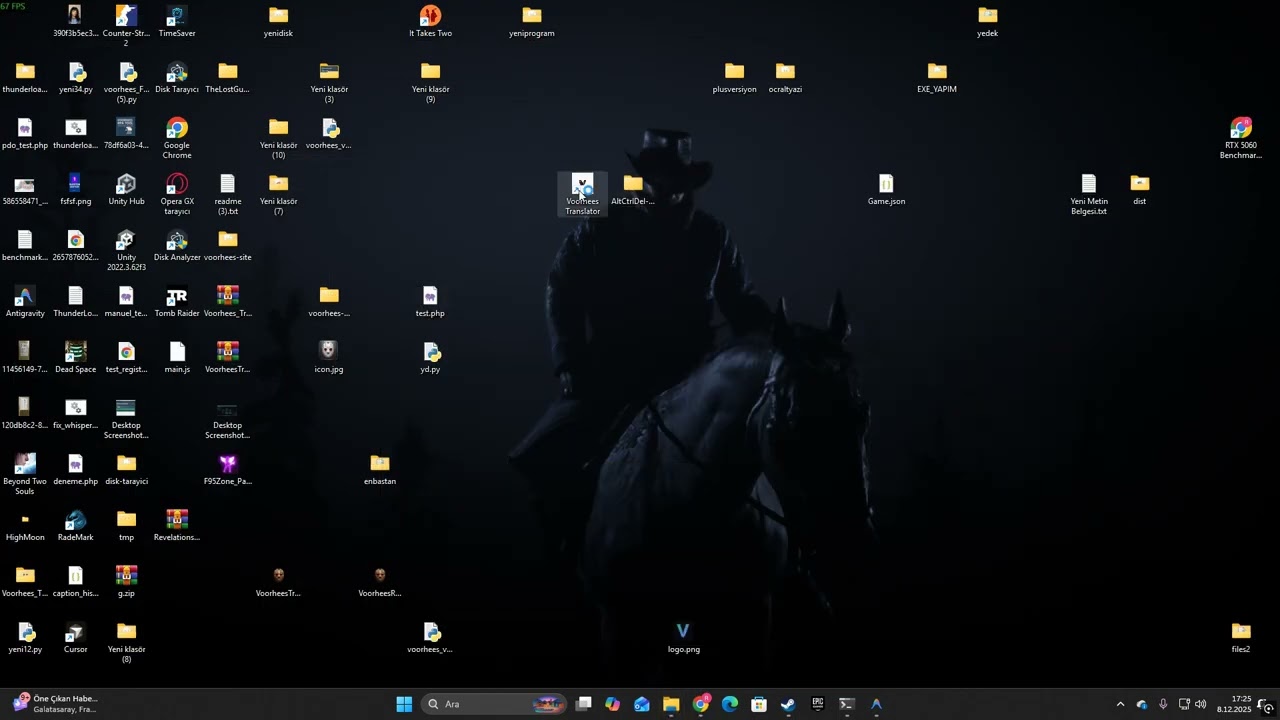Open the news widget on the taskbar
This screenshot has width=1280, height=720.
(54, 704)
